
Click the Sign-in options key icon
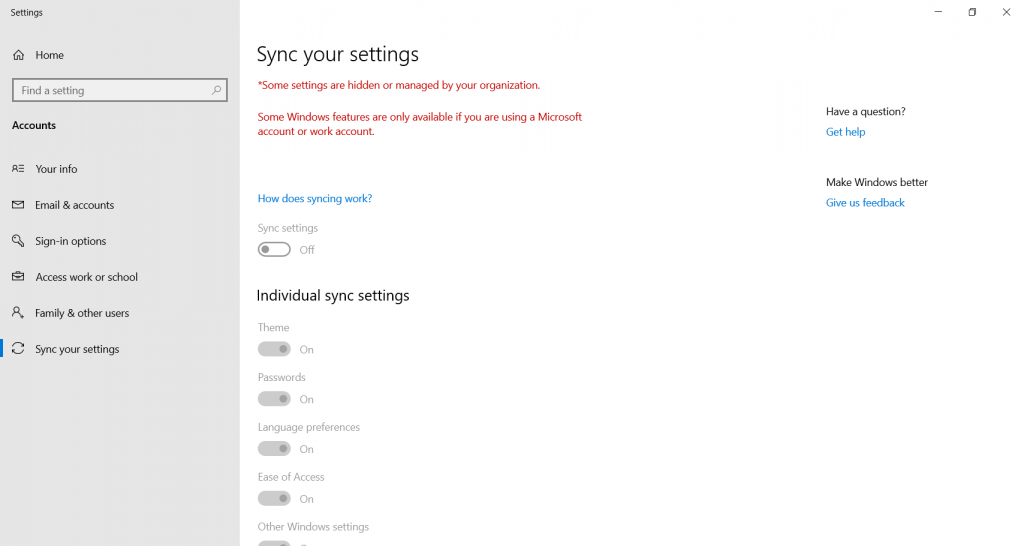tap(18, 240)
